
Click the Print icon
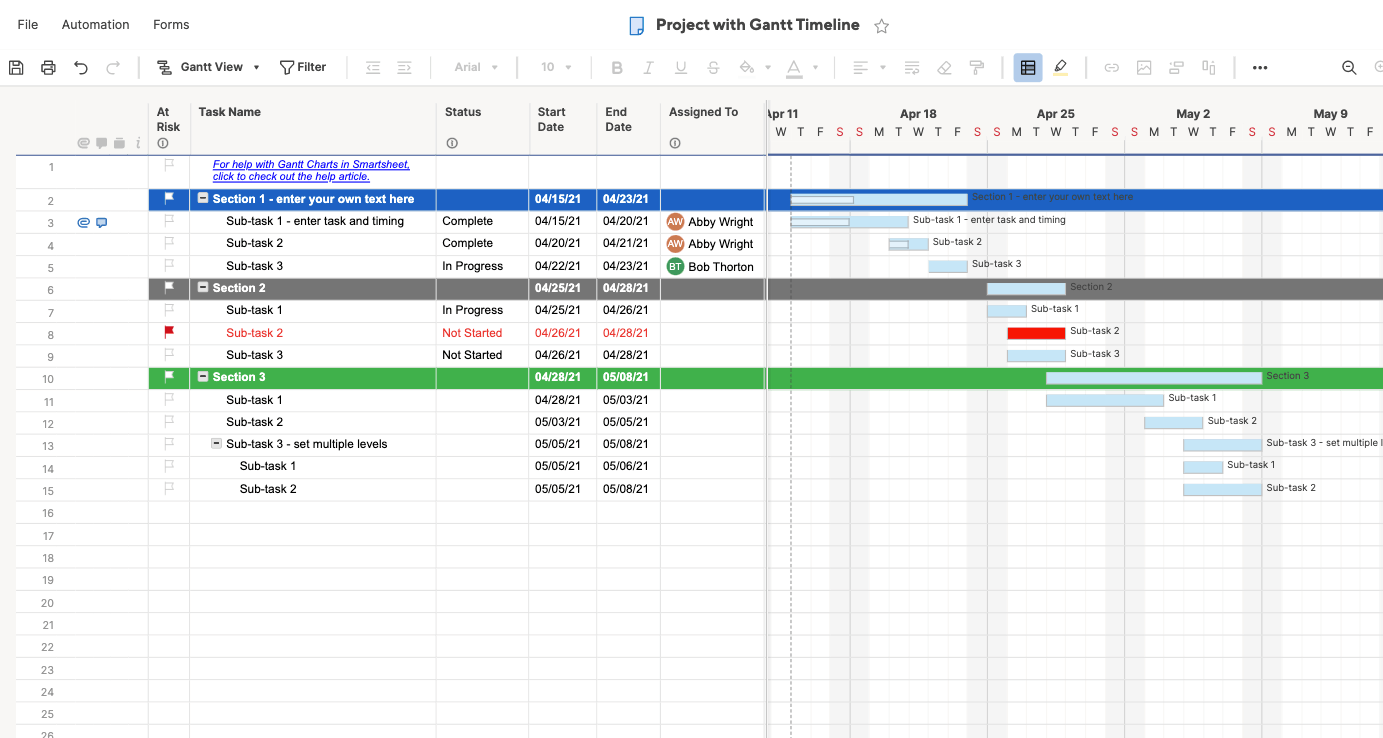48,68
